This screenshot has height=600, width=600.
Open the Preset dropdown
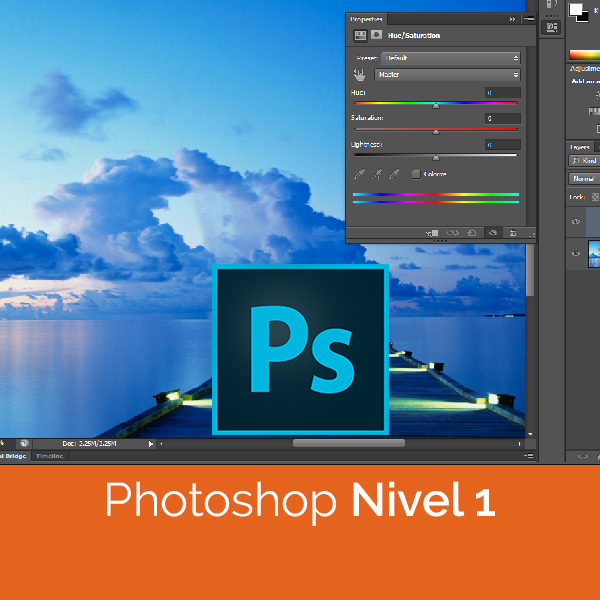(x=451, y=58)
